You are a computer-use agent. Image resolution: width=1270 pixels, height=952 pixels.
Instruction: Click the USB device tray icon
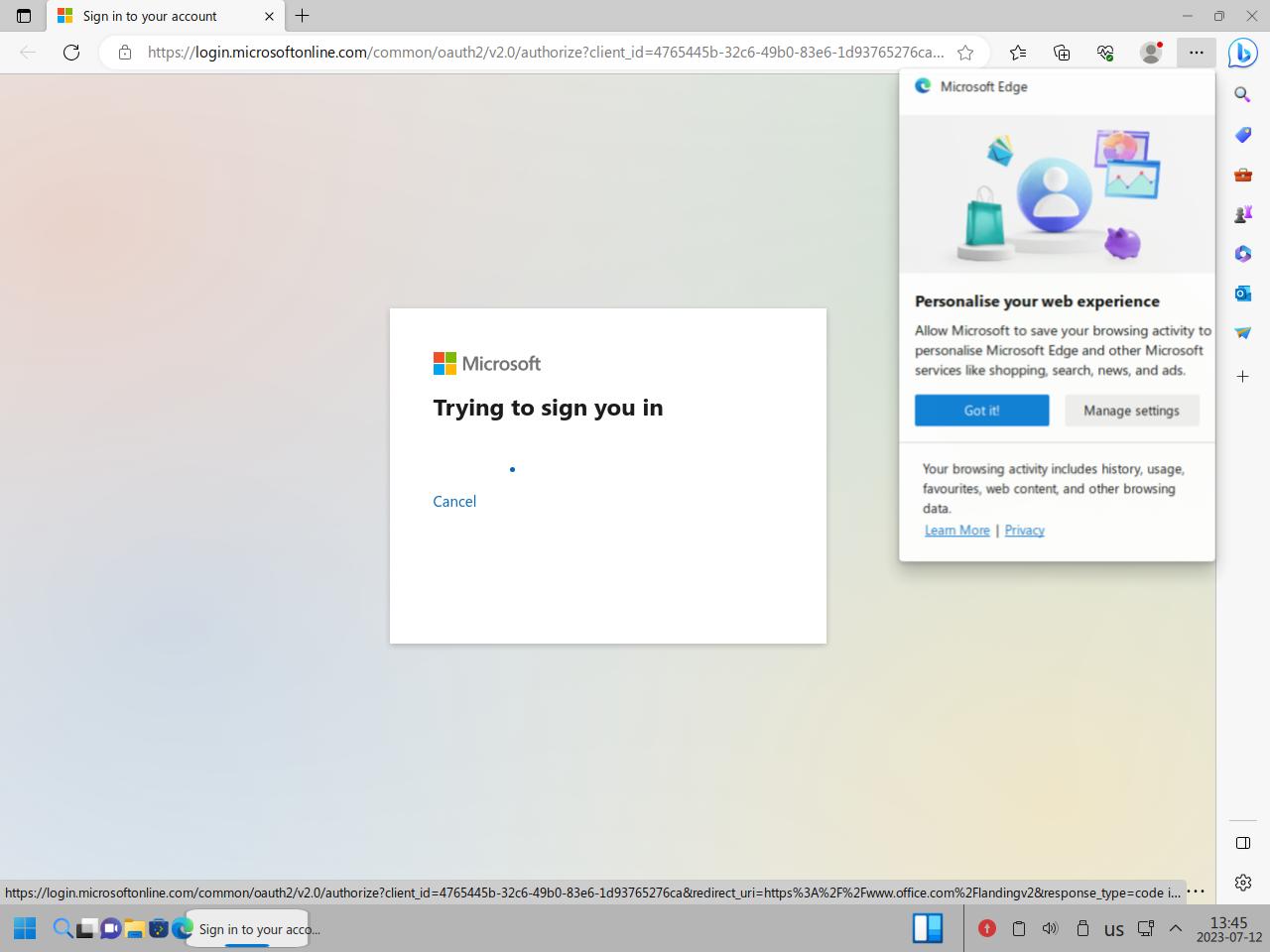(1082, 929)
